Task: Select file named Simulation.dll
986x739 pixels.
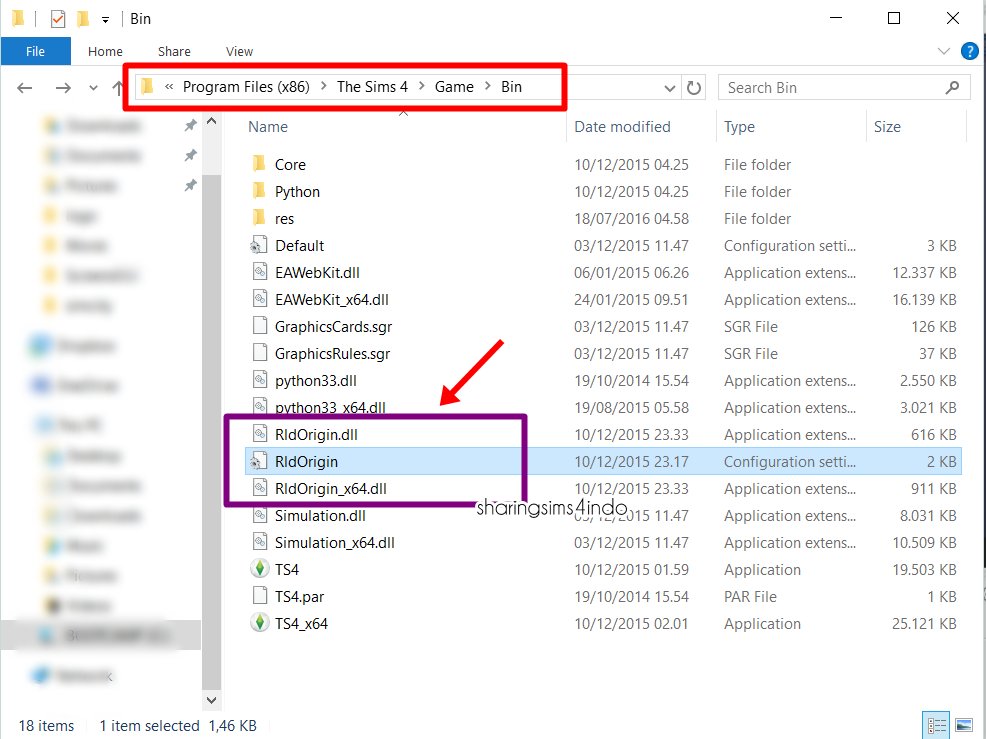Action: point(320,516)
